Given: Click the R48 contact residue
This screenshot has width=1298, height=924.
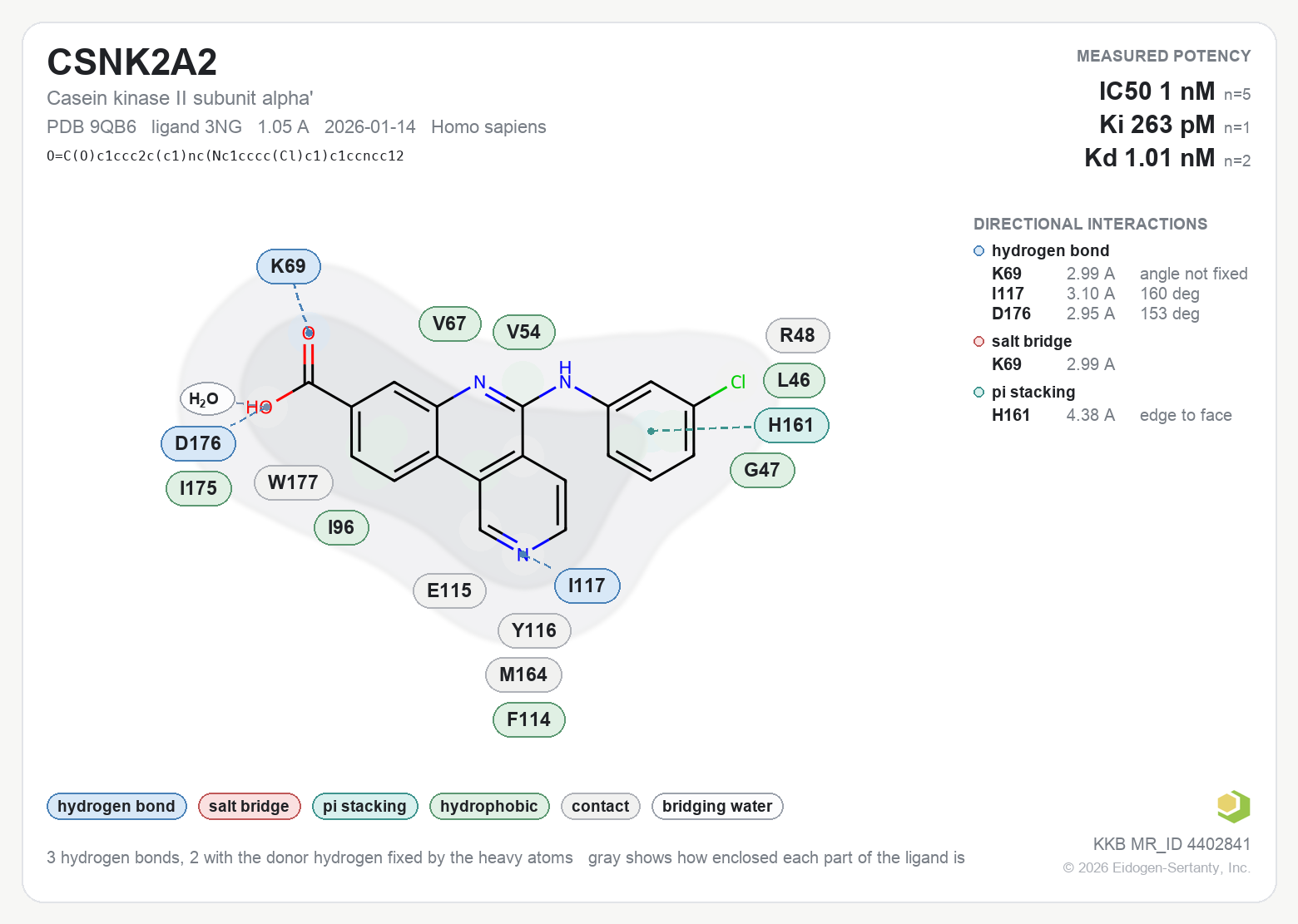Looking at the screenshot, I should click(x=797, y=335).
